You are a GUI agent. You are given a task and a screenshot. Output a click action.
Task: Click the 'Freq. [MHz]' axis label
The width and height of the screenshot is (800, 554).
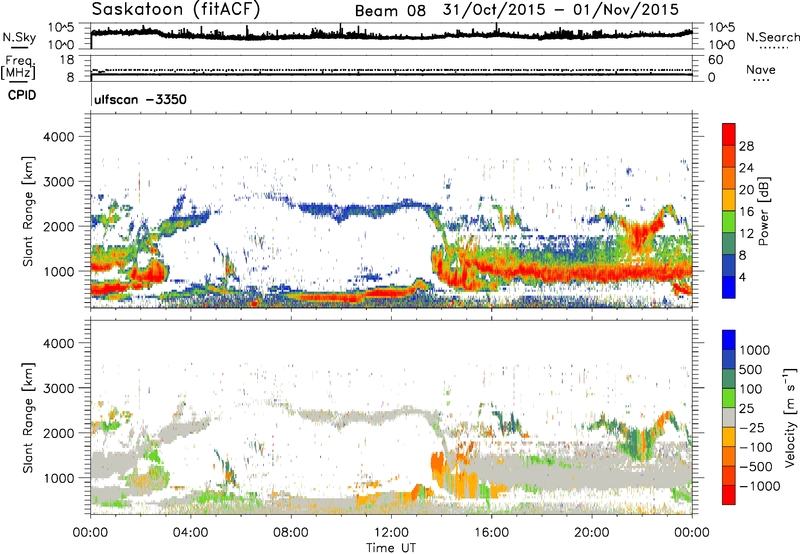click(18, 67)
